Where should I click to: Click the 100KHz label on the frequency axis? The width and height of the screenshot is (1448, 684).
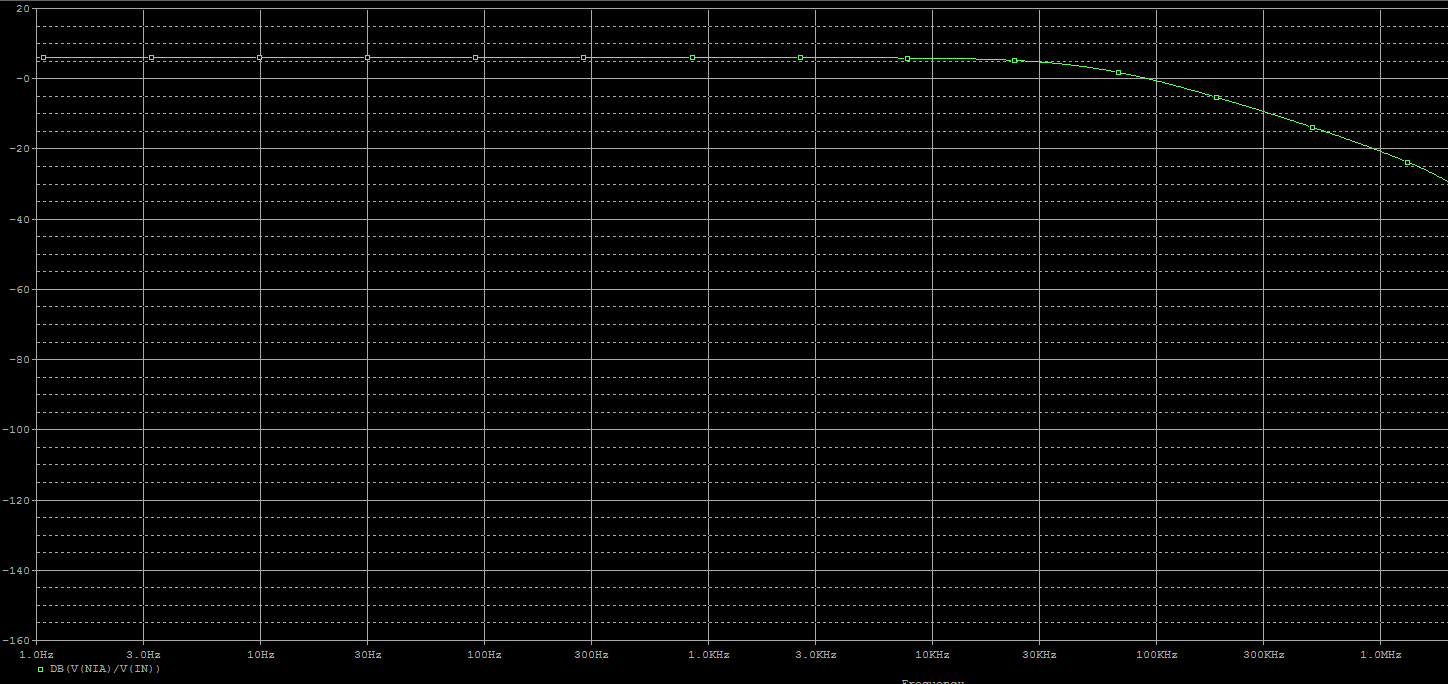click(1156, 655)
